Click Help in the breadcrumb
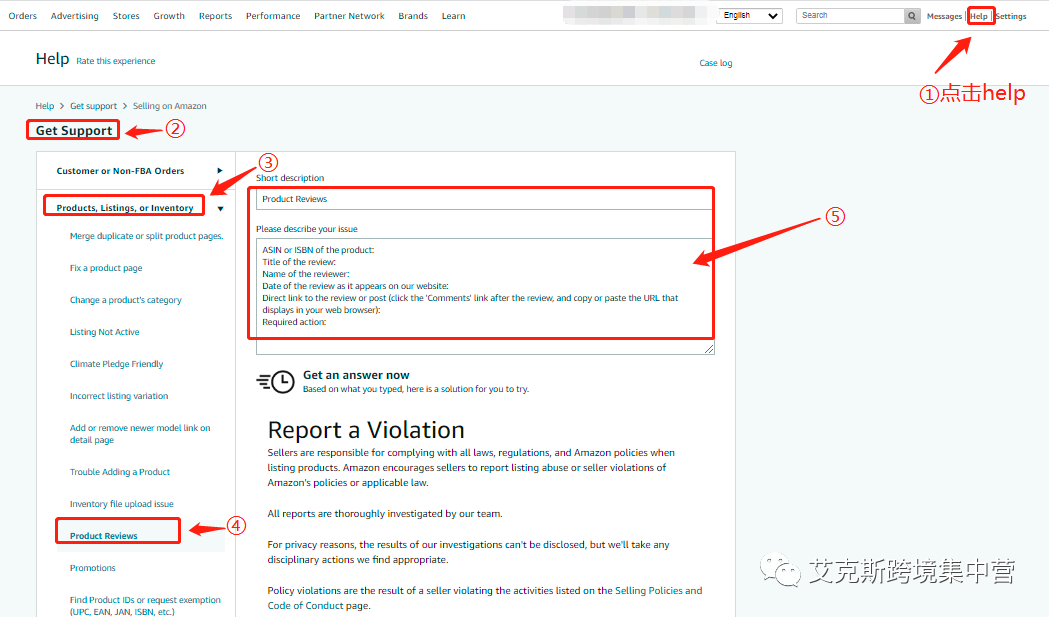Screen dimensions: 1049x617 [x=45, y=106]
